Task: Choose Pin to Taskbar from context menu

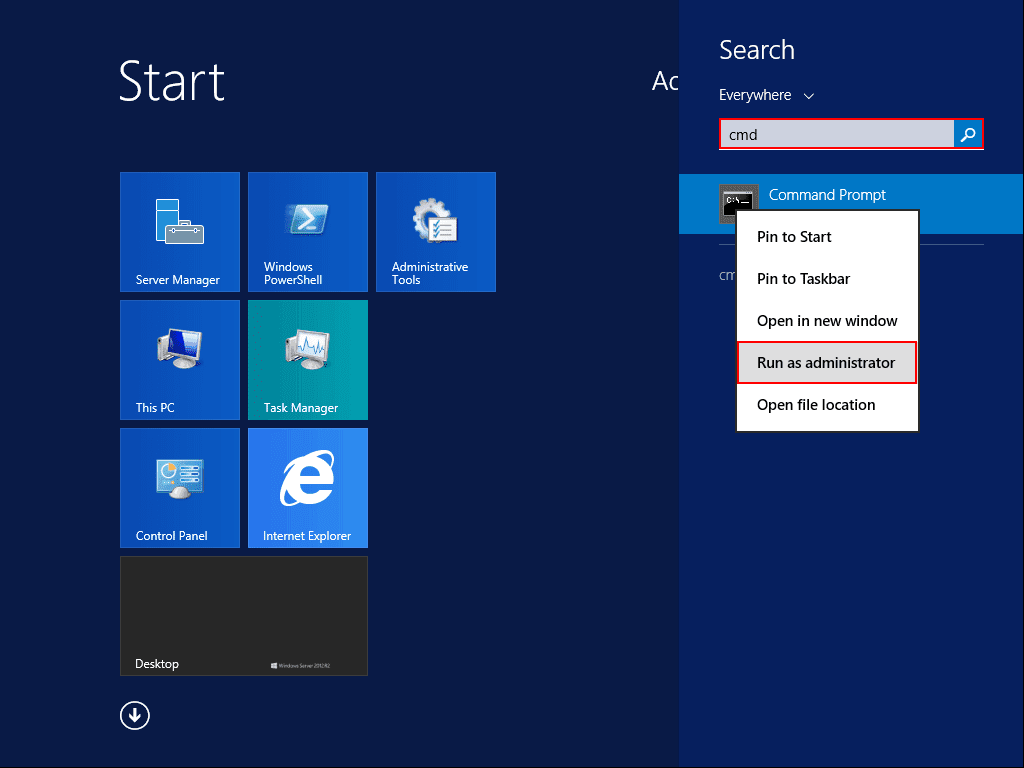Action: click(827, 279)
